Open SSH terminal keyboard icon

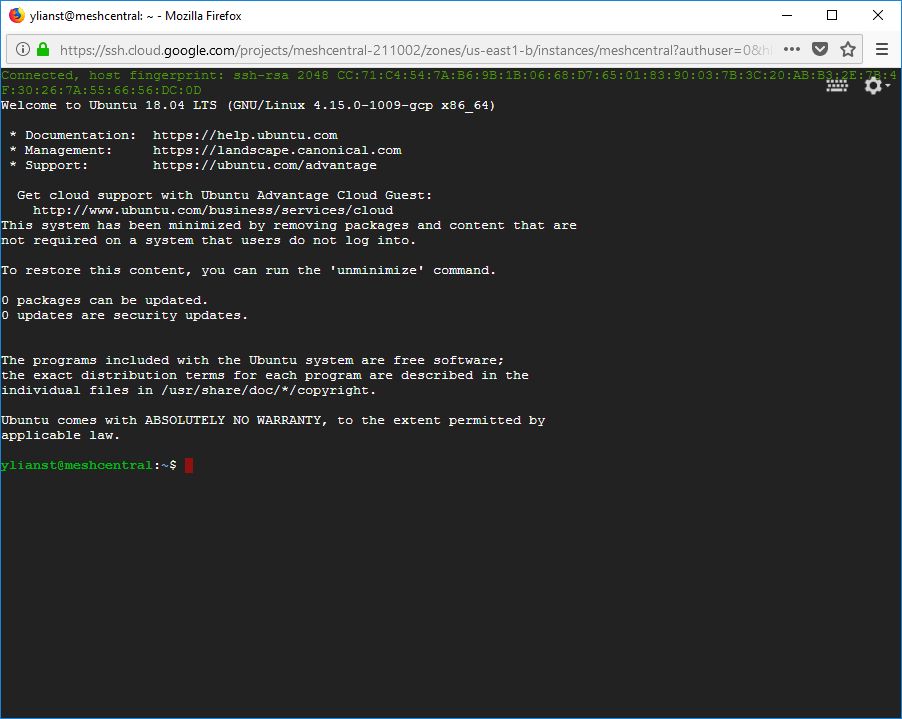coord(836,86)
